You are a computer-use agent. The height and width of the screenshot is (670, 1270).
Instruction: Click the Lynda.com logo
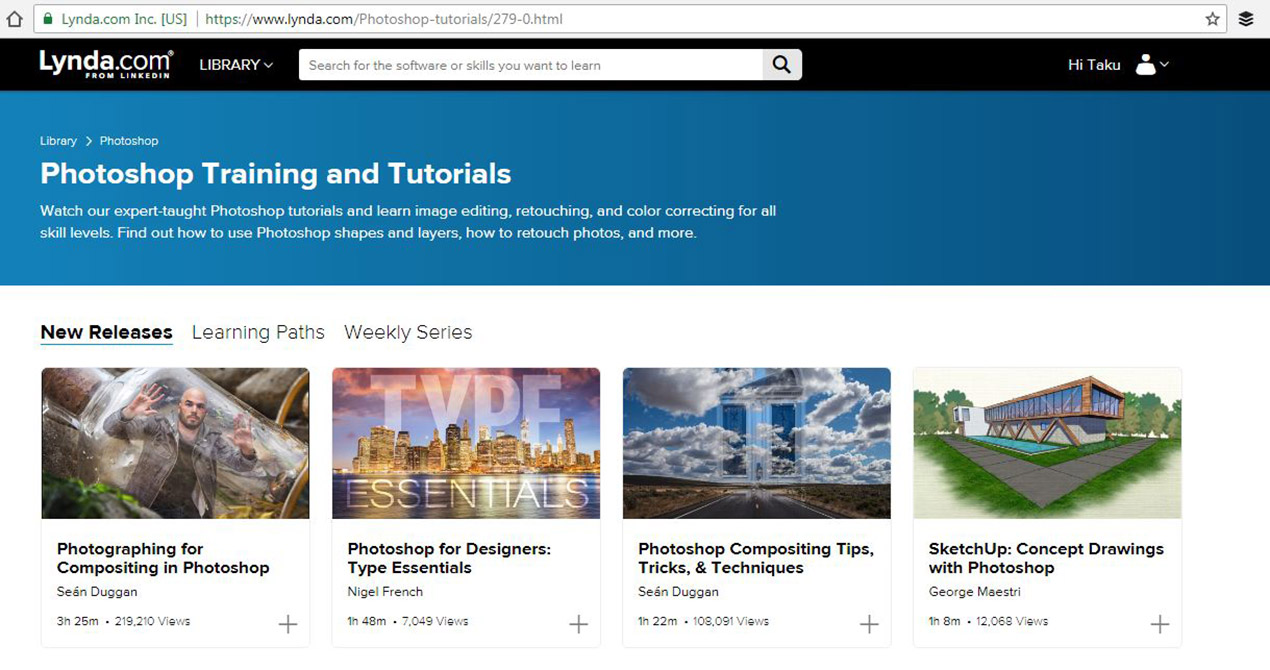click(106, 64)
